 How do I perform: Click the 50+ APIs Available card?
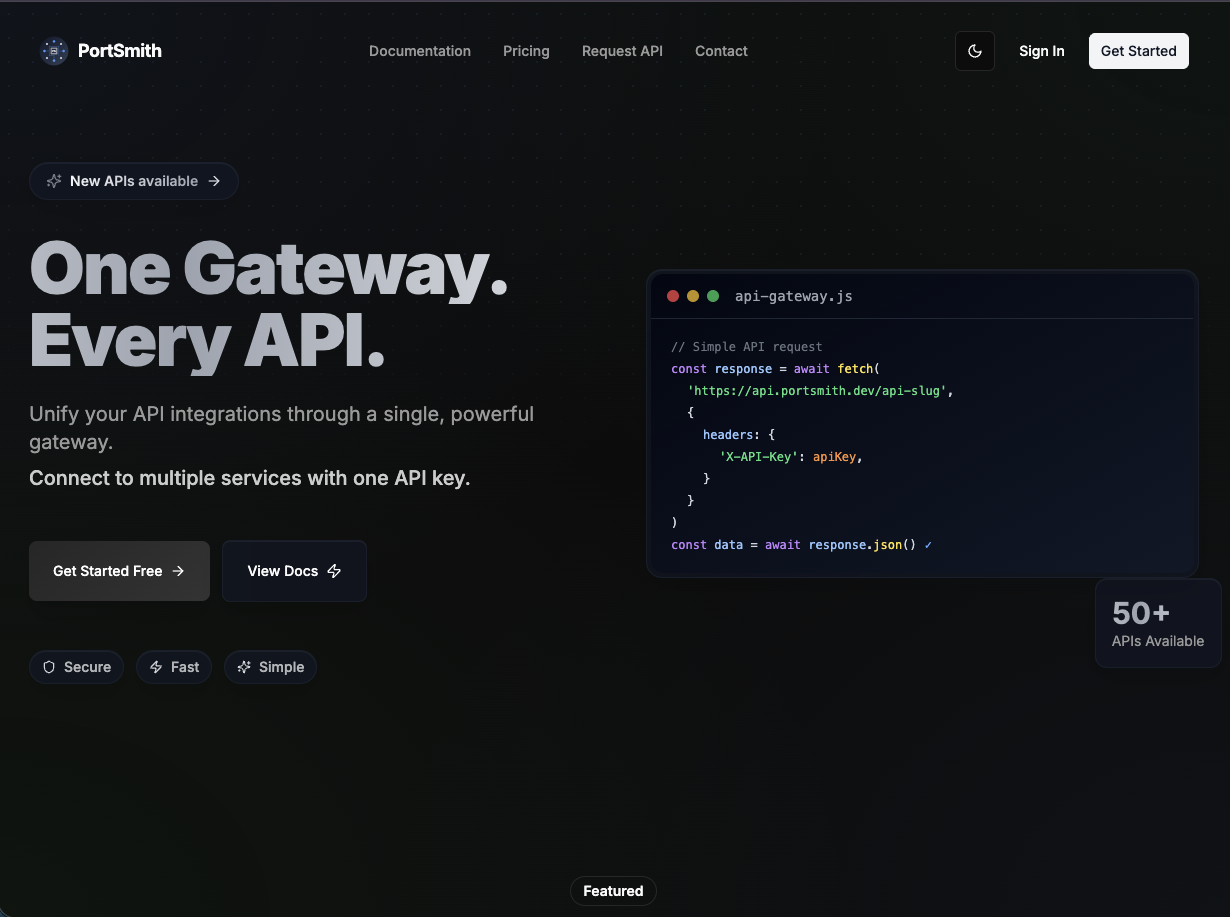1158,623
